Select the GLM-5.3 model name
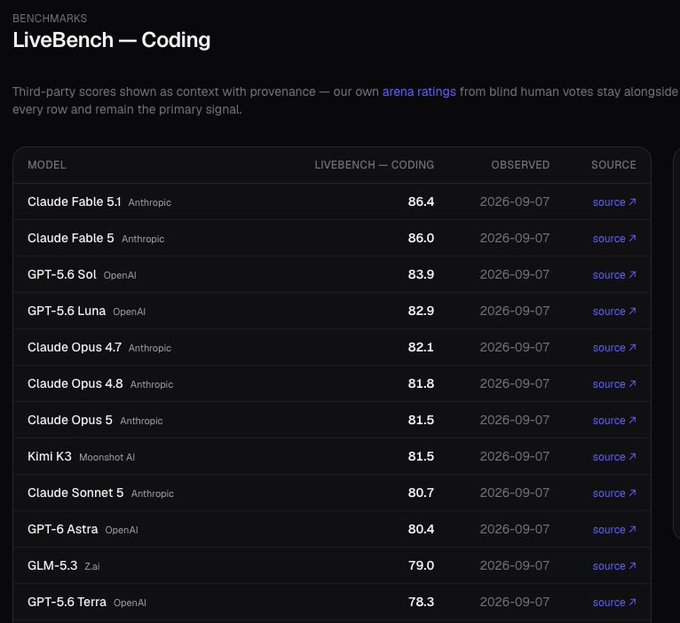 (52, 566)
